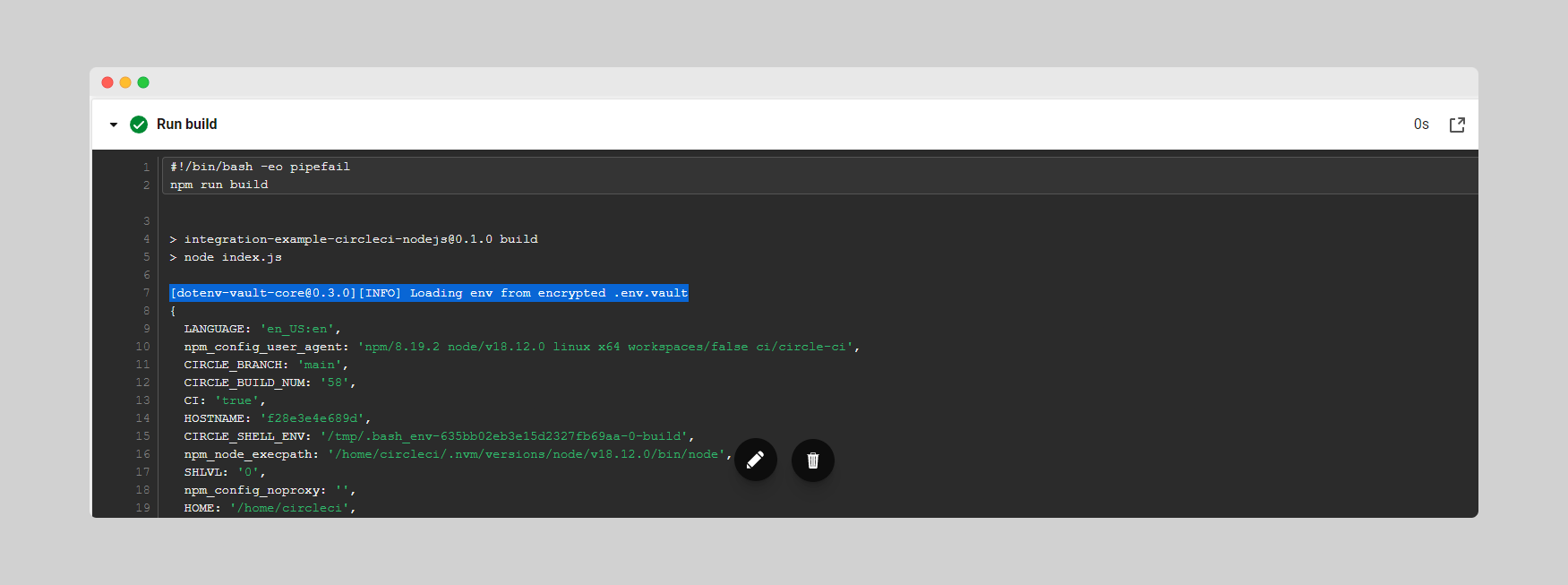
Task: Click the trash delete button
Action: pos(813,460)
